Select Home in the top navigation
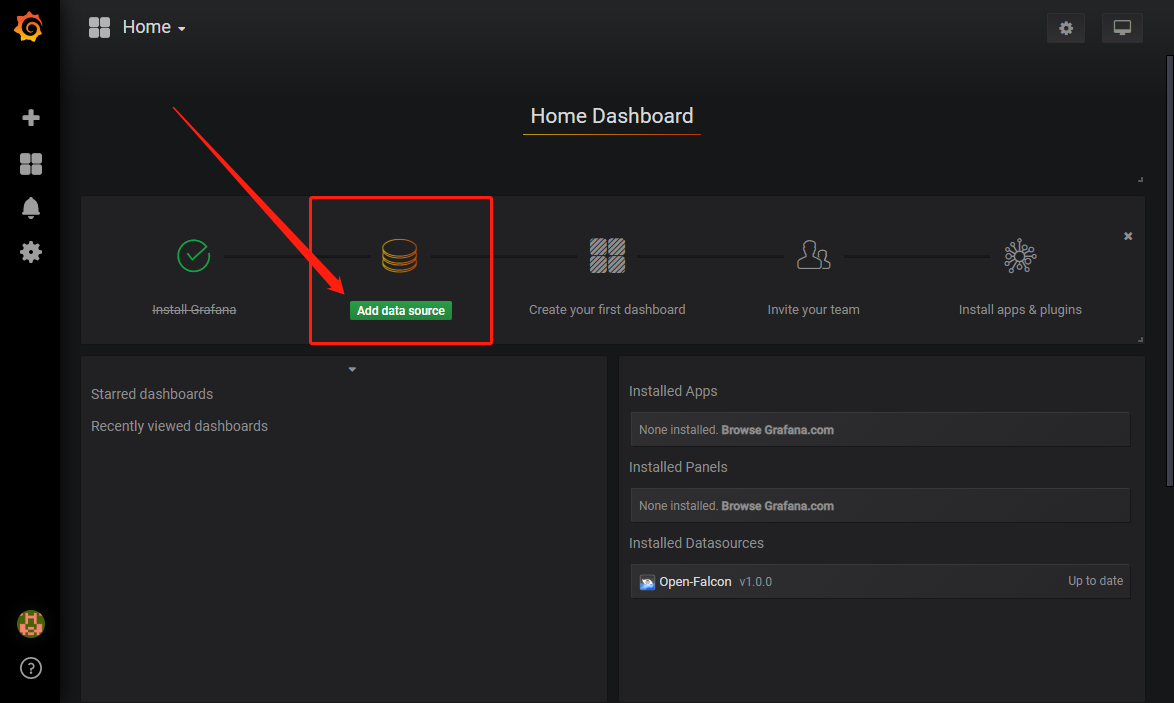The width and height of the screenshot is (1174, 703). point(147,27)
